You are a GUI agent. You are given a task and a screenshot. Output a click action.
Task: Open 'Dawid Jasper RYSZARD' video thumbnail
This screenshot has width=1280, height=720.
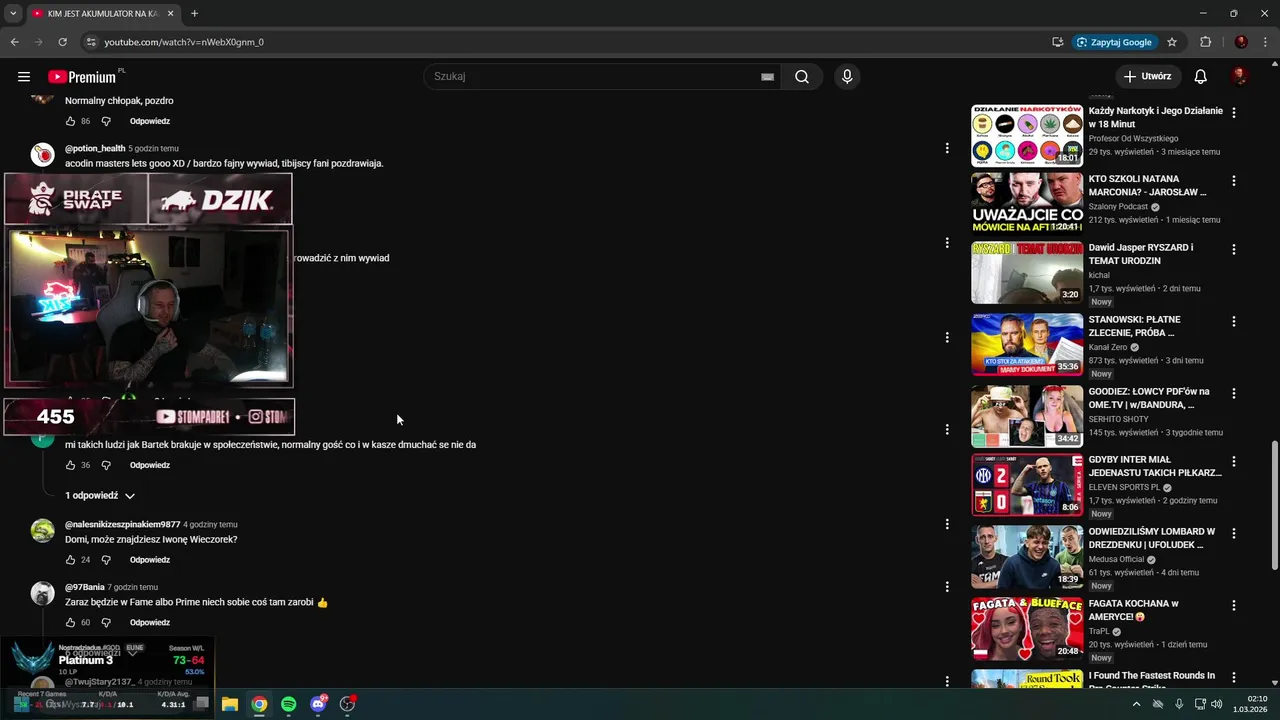point(1027,272)
